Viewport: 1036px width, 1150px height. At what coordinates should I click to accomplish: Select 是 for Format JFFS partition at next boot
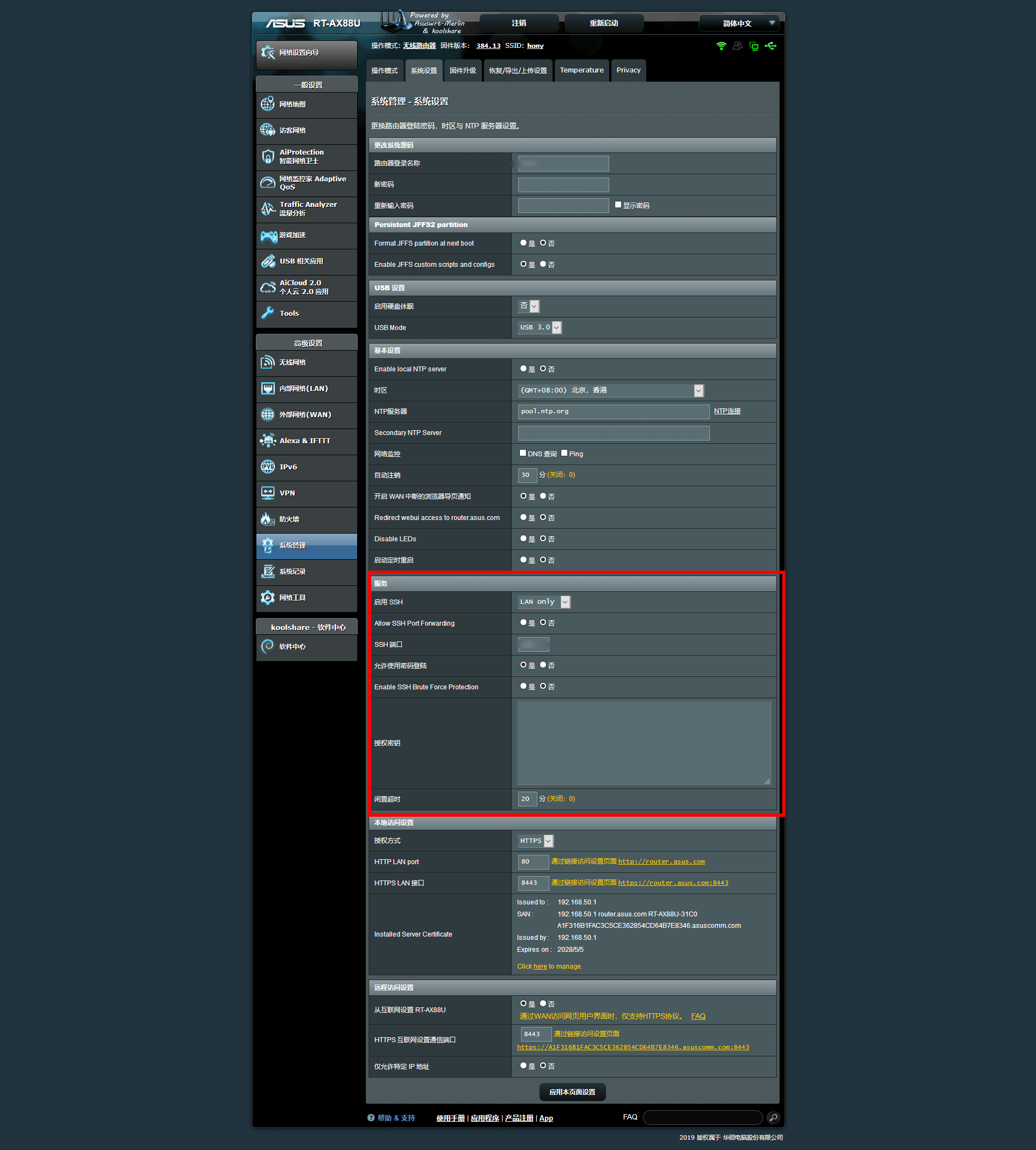tap(523, 243)
